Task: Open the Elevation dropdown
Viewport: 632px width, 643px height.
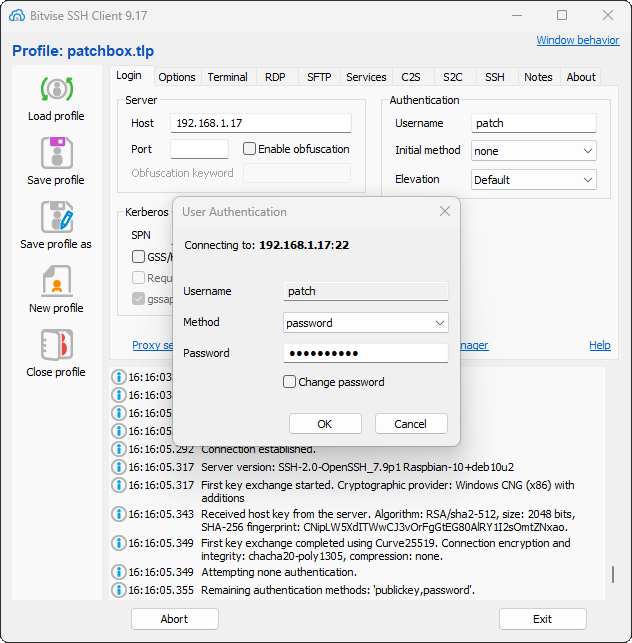Action: point(534,180)
